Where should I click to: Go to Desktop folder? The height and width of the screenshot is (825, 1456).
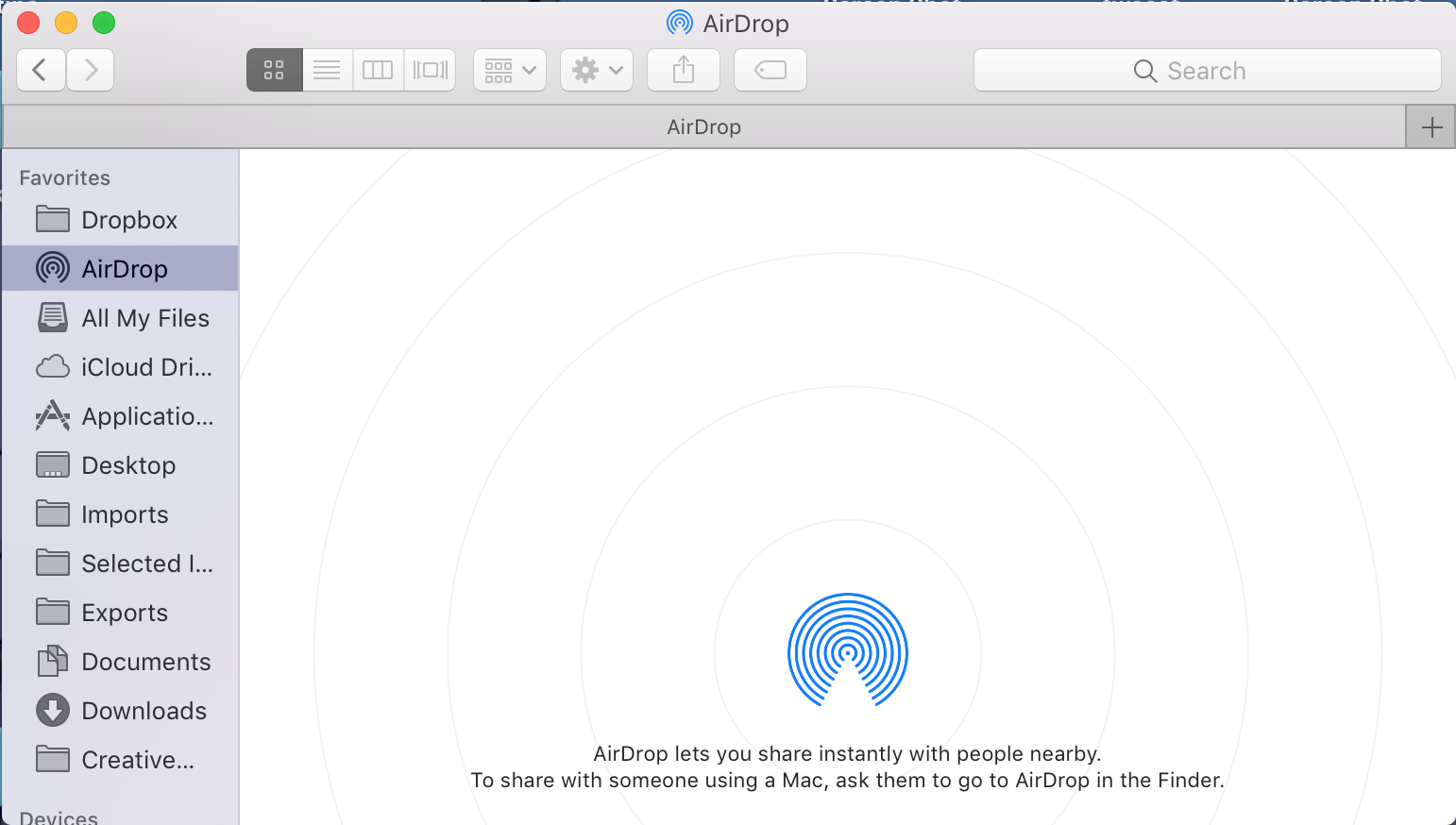coord(120,465)
